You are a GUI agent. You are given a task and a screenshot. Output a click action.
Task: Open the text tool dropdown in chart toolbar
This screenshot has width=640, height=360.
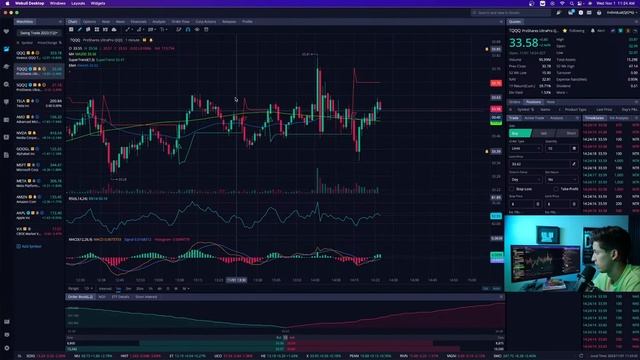tap(163, 29)
